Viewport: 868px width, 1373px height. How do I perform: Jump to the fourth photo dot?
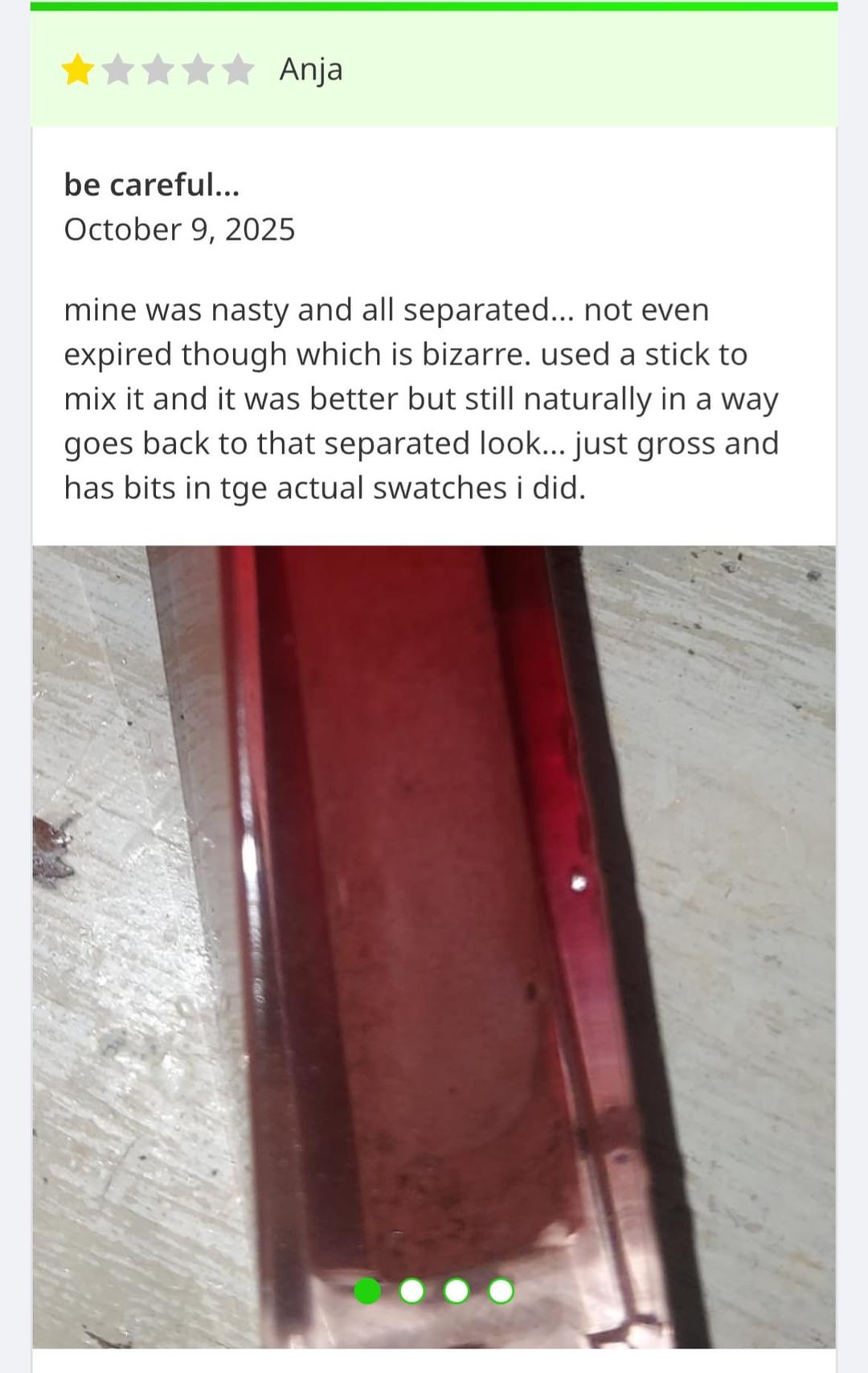coord(501,1290)
